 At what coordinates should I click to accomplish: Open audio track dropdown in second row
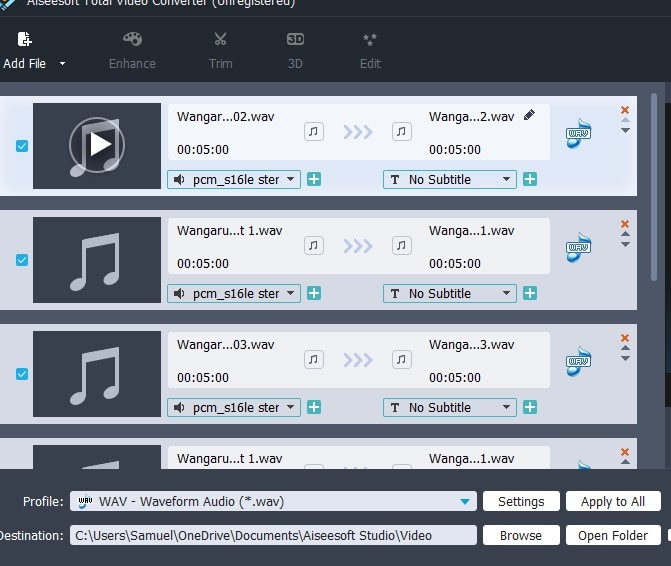[234, 293]
